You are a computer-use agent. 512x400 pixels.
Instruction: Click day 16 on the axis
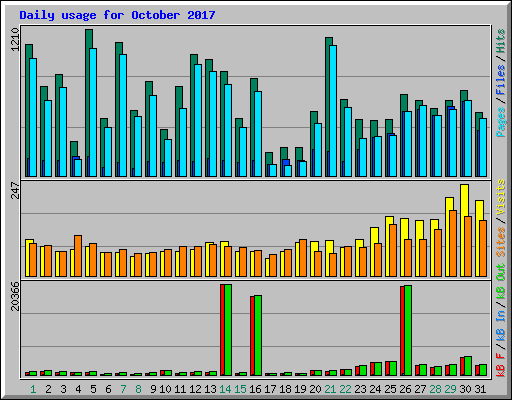coord(255,389)
